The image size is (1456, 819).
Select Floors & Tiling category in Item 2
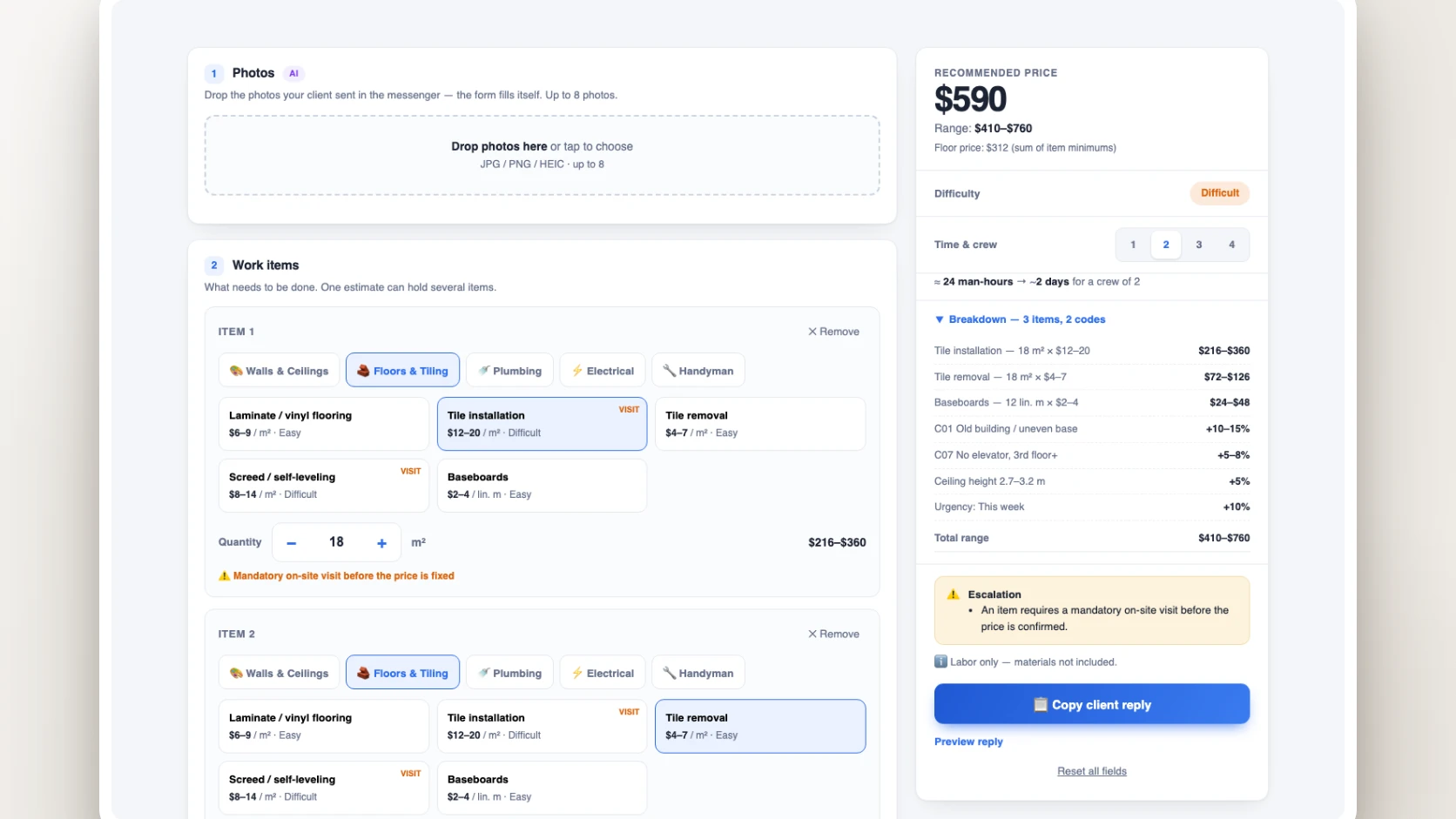[x=402, y=673]
